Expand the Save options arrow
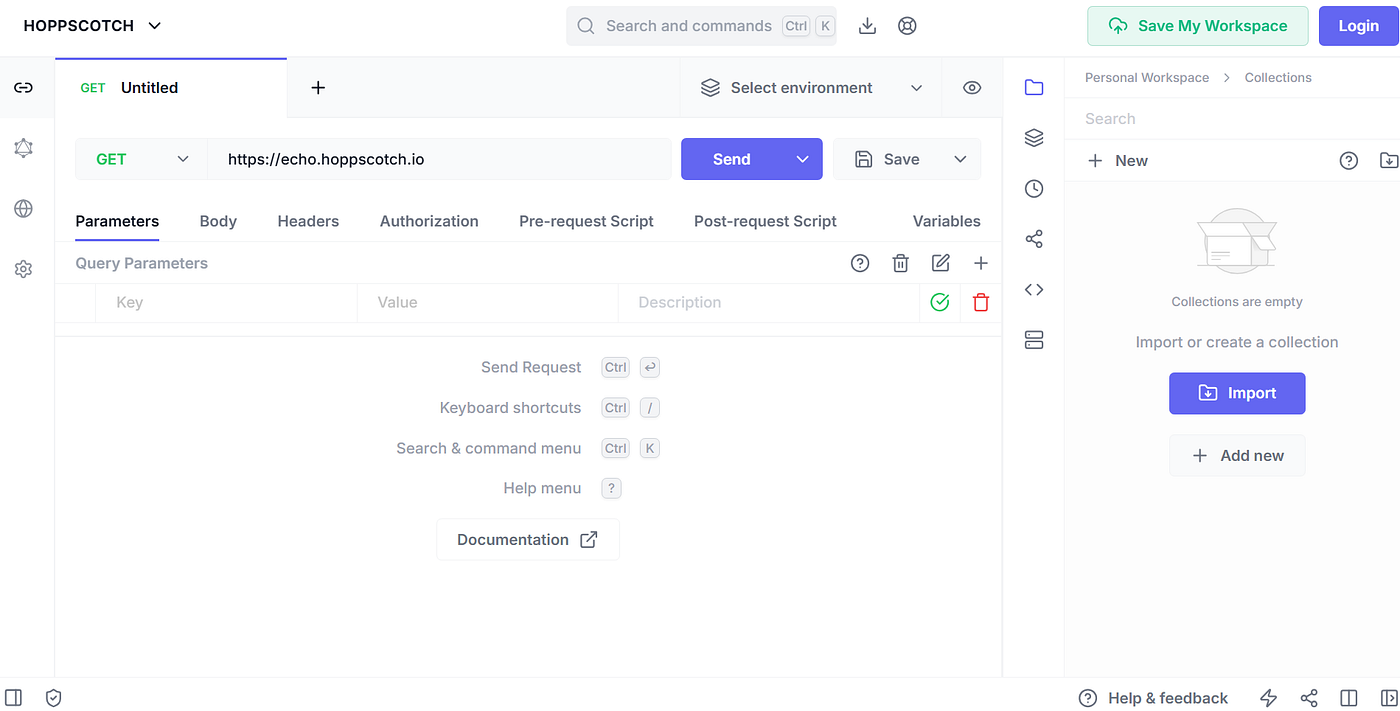 click(x=960, y=159)
